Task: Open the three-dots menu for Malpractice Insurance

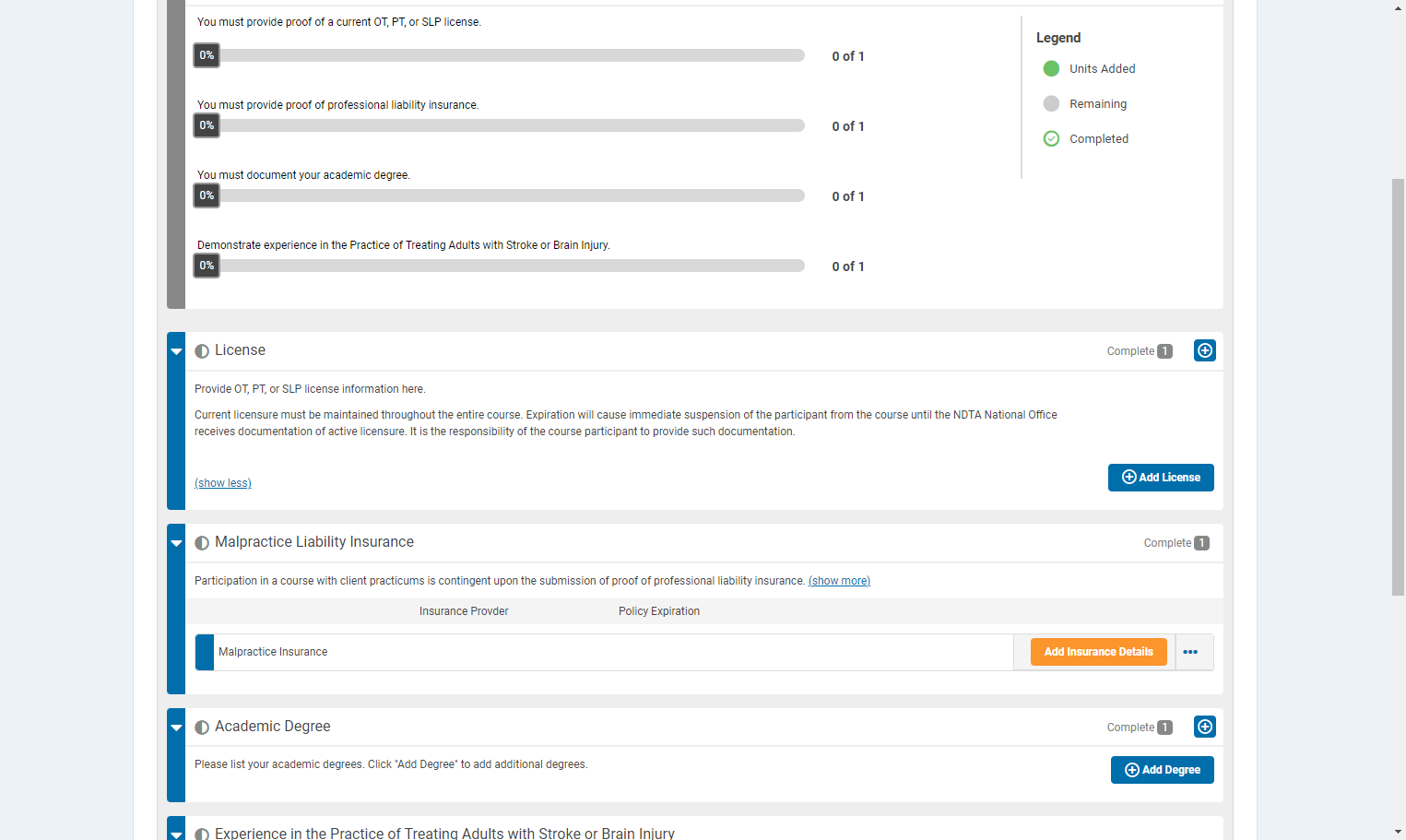Action: tap(1190, 652)
